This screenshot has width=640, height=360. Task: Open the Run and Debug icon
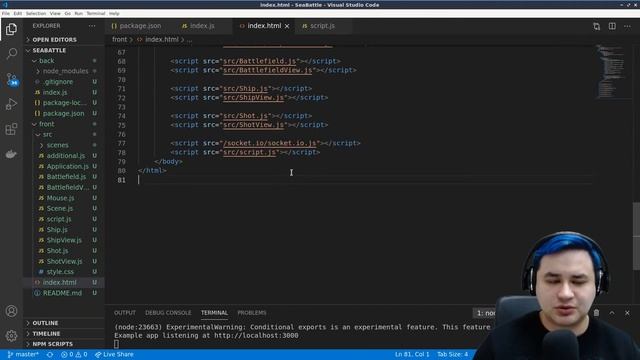(x=11, y=104)
